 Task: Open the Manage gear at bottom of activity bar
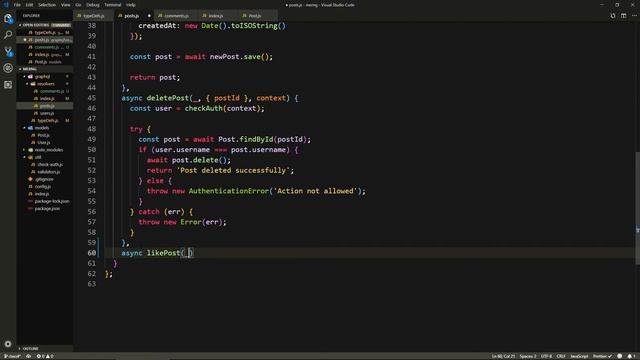8,344
